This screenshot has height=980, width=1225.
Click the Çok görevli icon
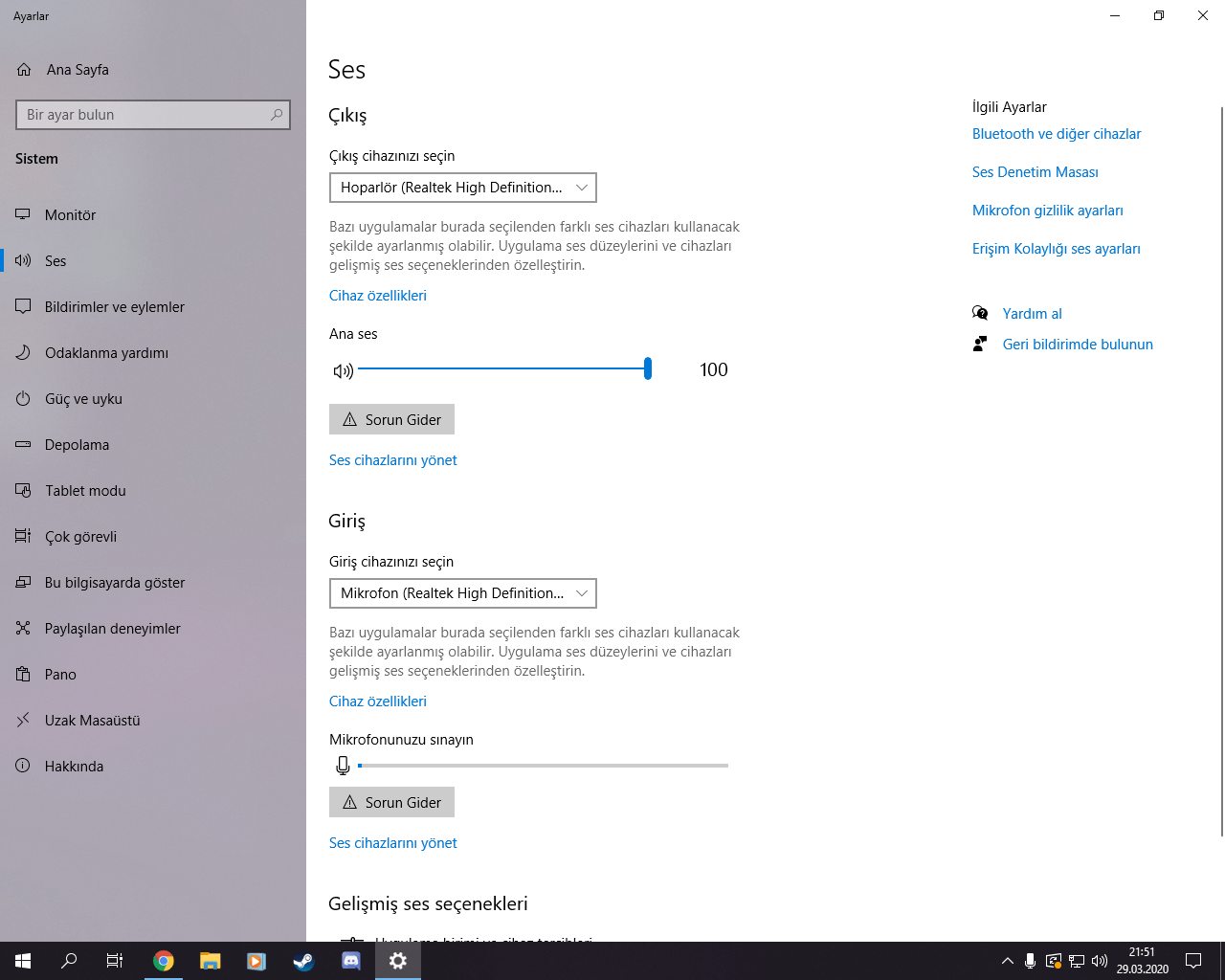(x=23, y=537)
